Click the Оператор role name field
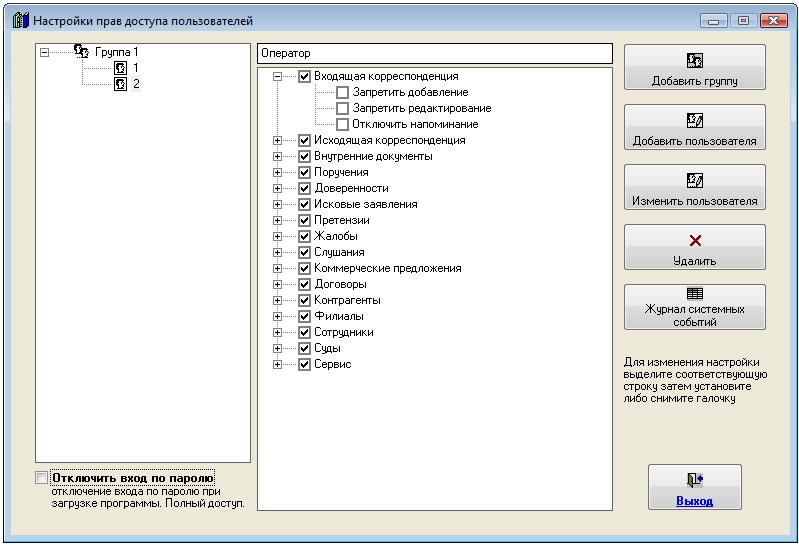The width and height of the screenshot is (799, 546). (x=435, y=53)
